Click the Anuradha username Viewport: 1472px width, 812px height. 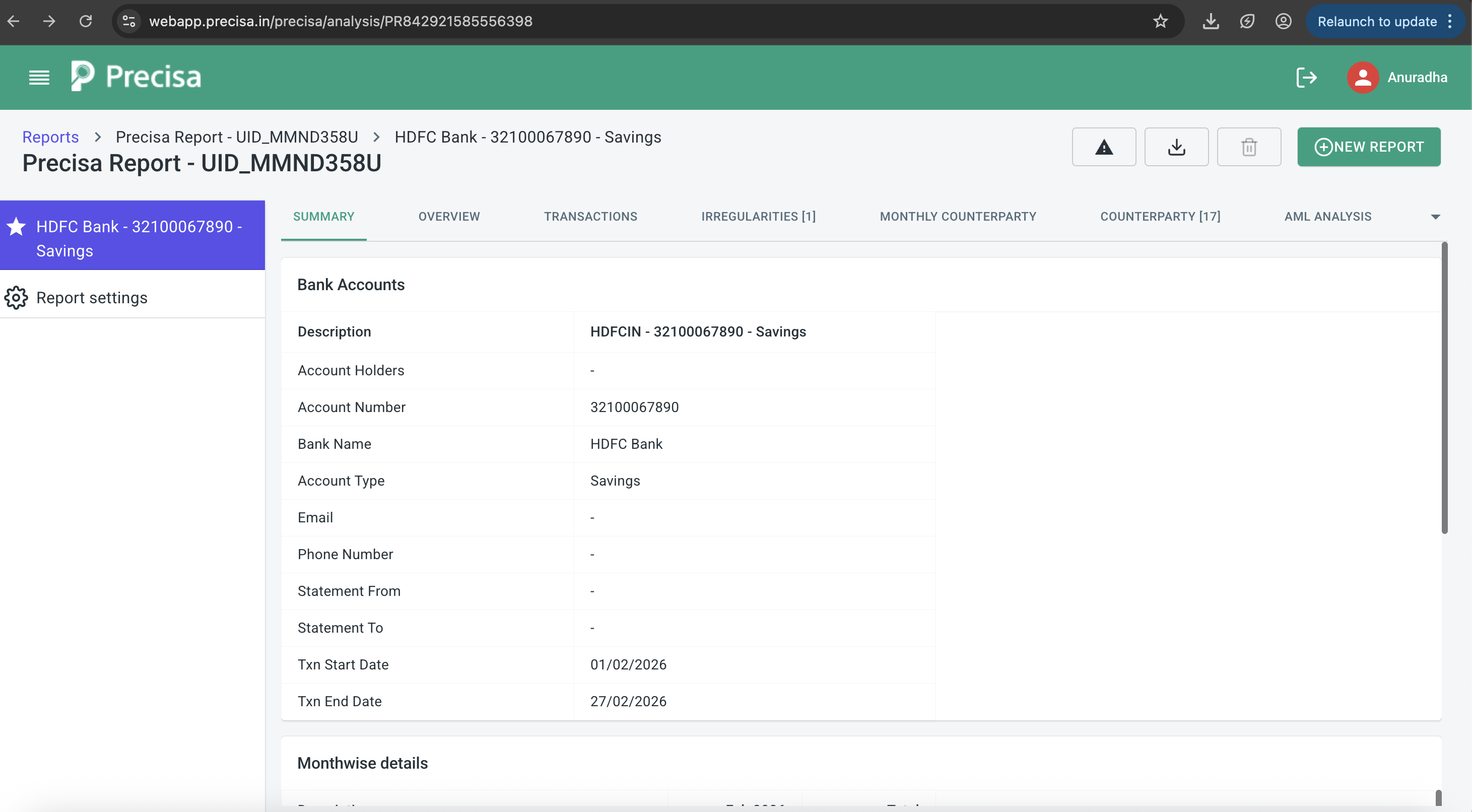click(1417, 77)
